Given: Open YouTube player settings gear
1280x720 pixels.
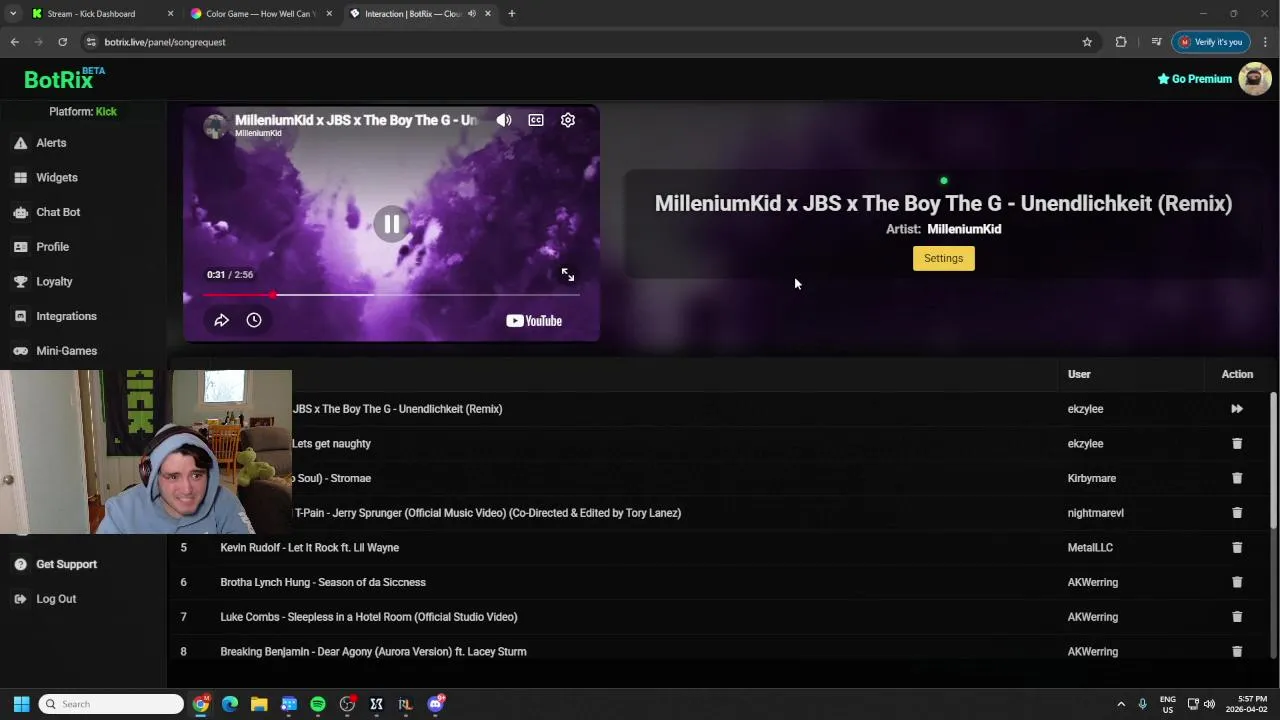Looking at the screenshot, I should [x=568, y=120].
